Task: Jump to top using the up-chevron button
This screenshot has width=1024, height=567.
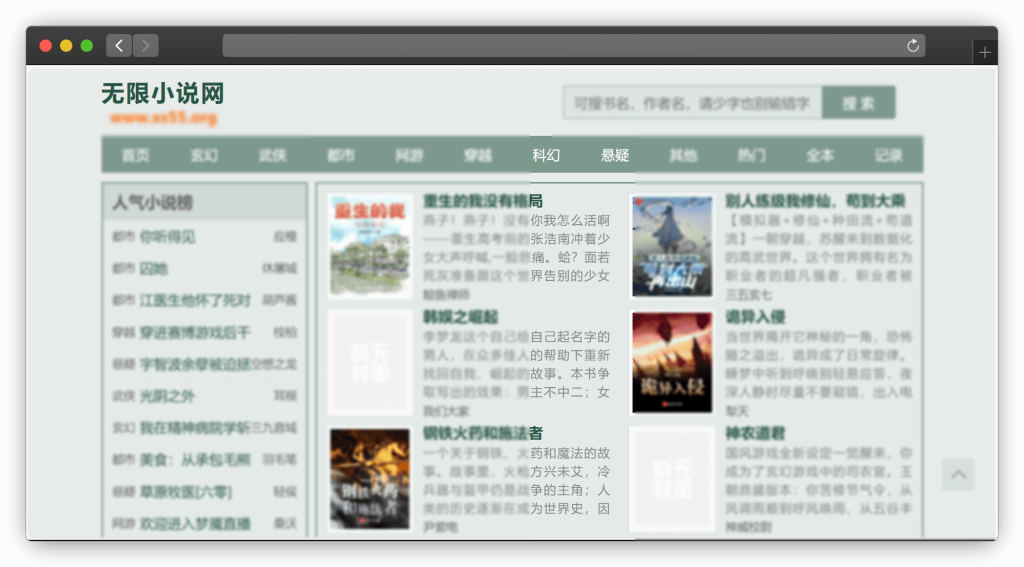Action: click(x=958, y=475)
